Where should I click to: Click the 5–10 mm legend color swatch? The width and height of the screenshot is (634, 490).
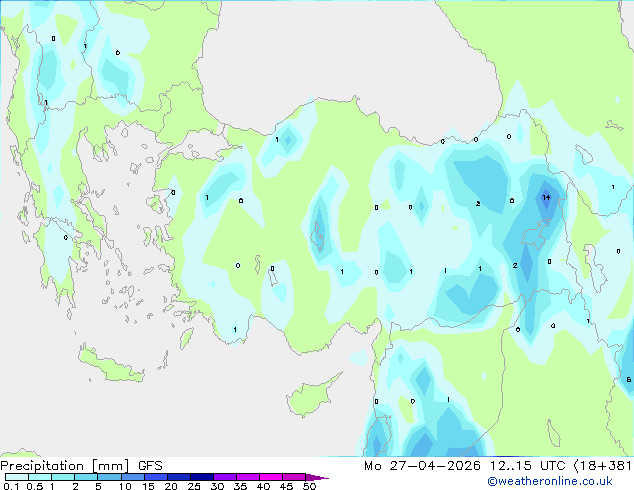click(x=109, y=477)
